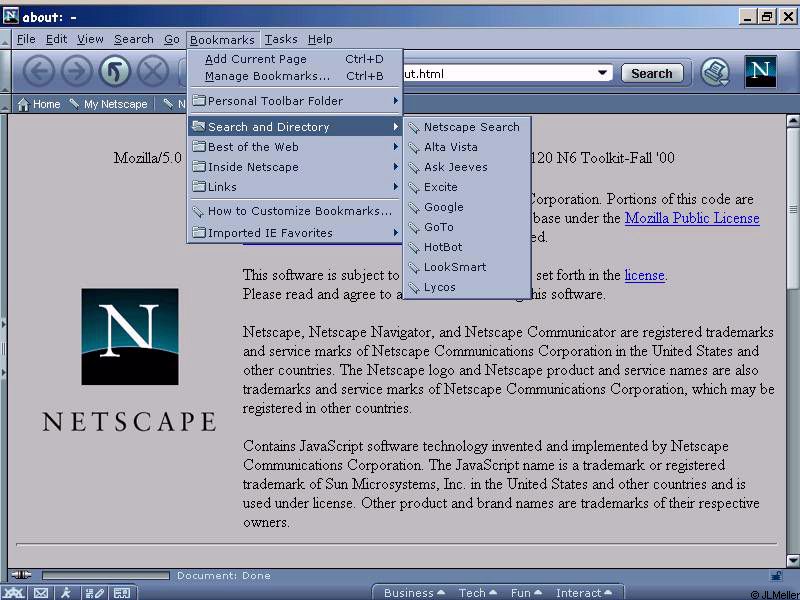800x600 pixels.
Task: Open the Alta Vista bookmark
Action: click(x=467, y=147)
